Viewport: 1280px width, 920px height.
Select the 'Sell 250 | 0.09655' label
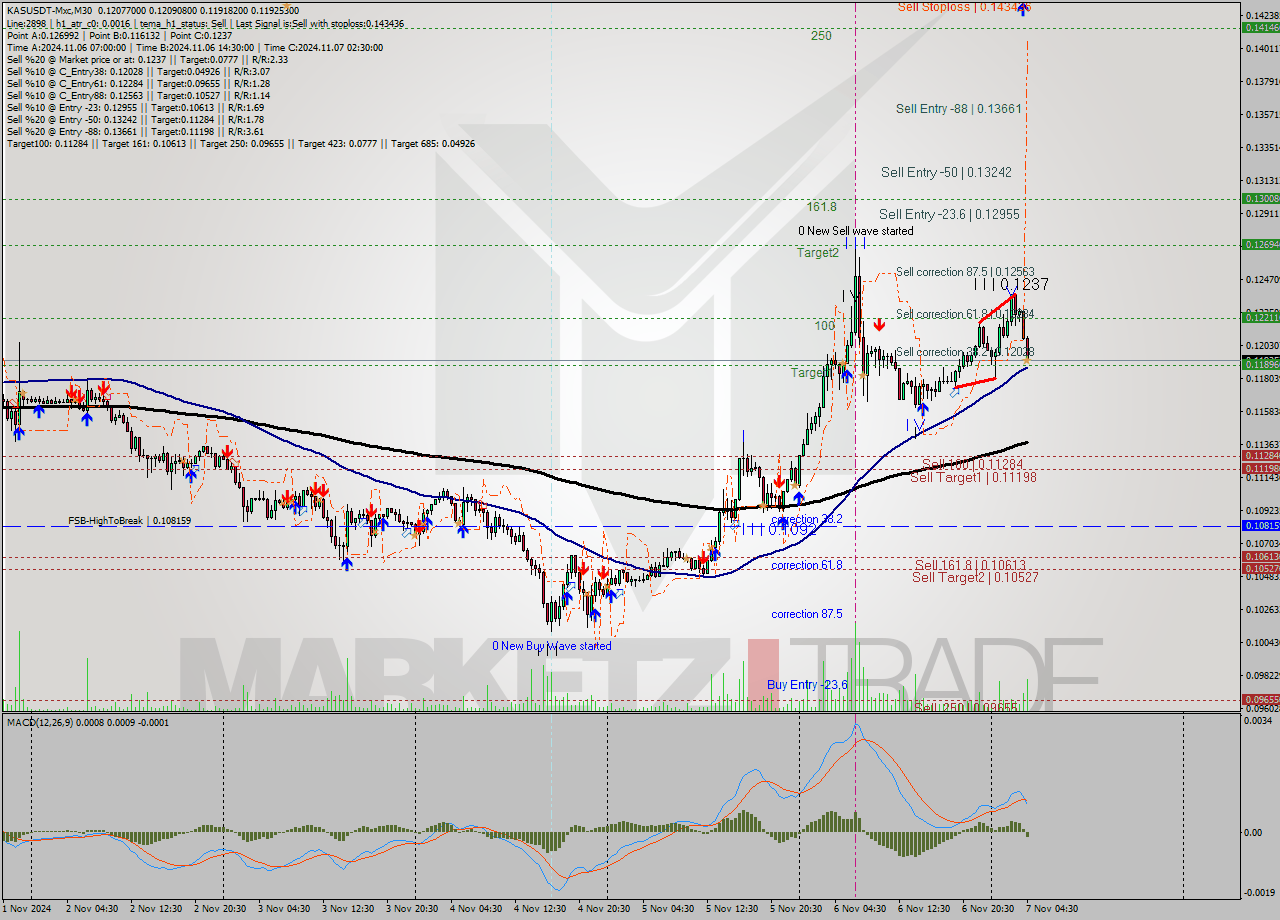coord(966,707)
